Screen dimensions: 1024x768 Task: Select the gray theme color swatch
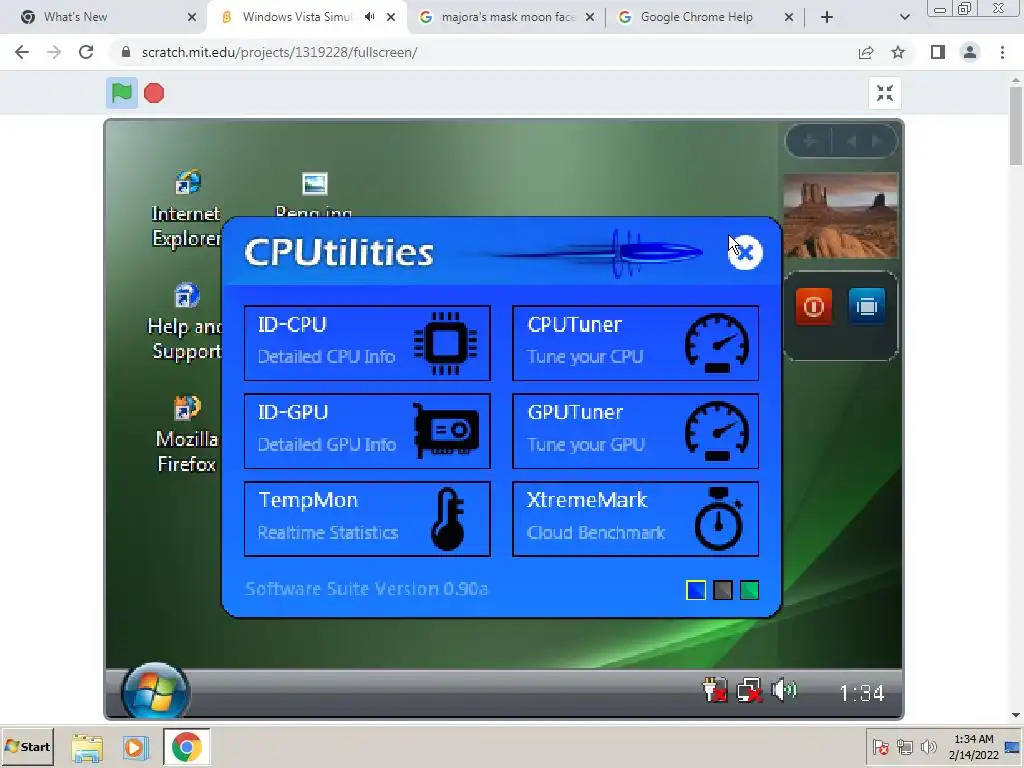pyautogui.click(x=723, y=590)
